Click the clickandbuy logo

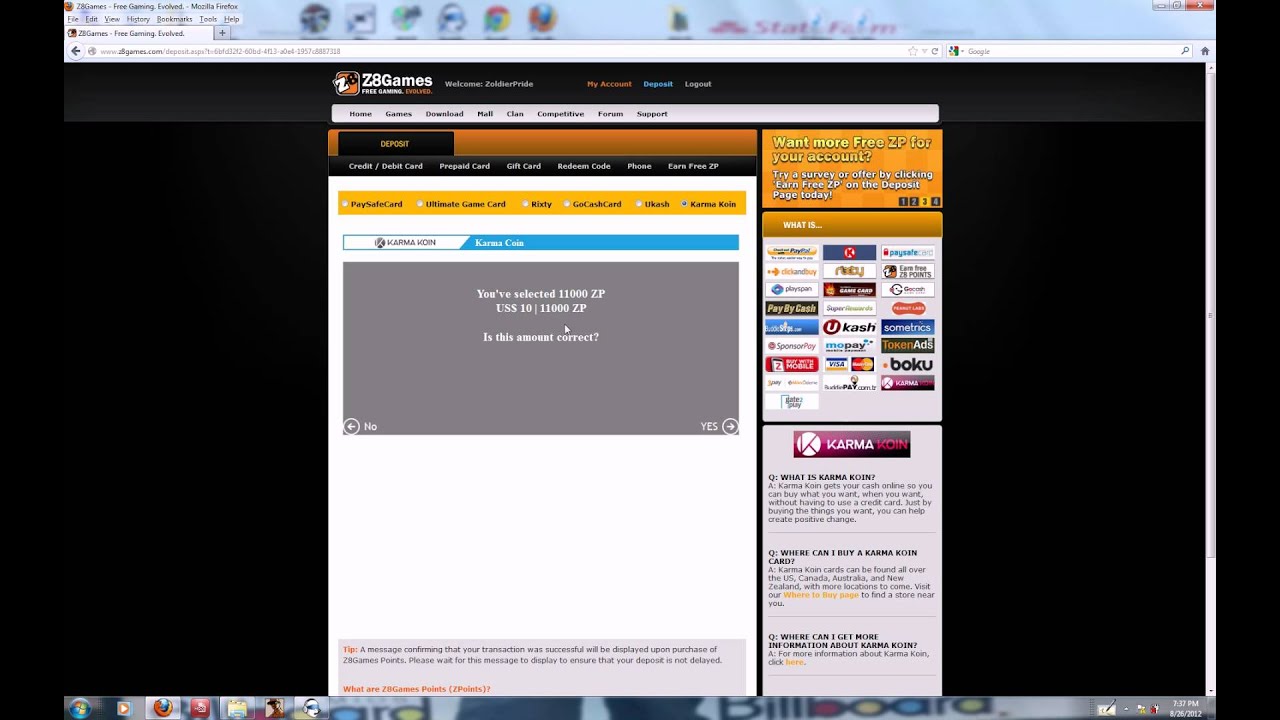791,271
